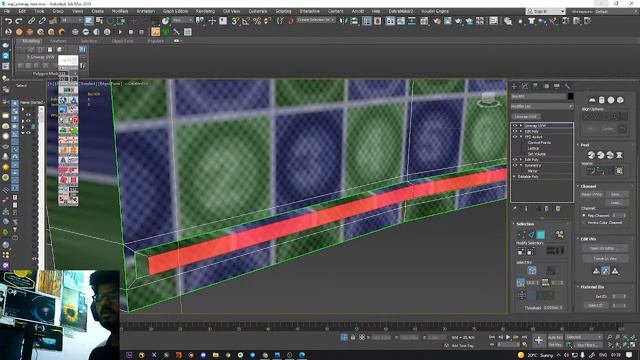The height and width of the screenshot is (360, 640).
Task: Click the Selection Lock padlock in status bar
Action: [x=353, y=337]
